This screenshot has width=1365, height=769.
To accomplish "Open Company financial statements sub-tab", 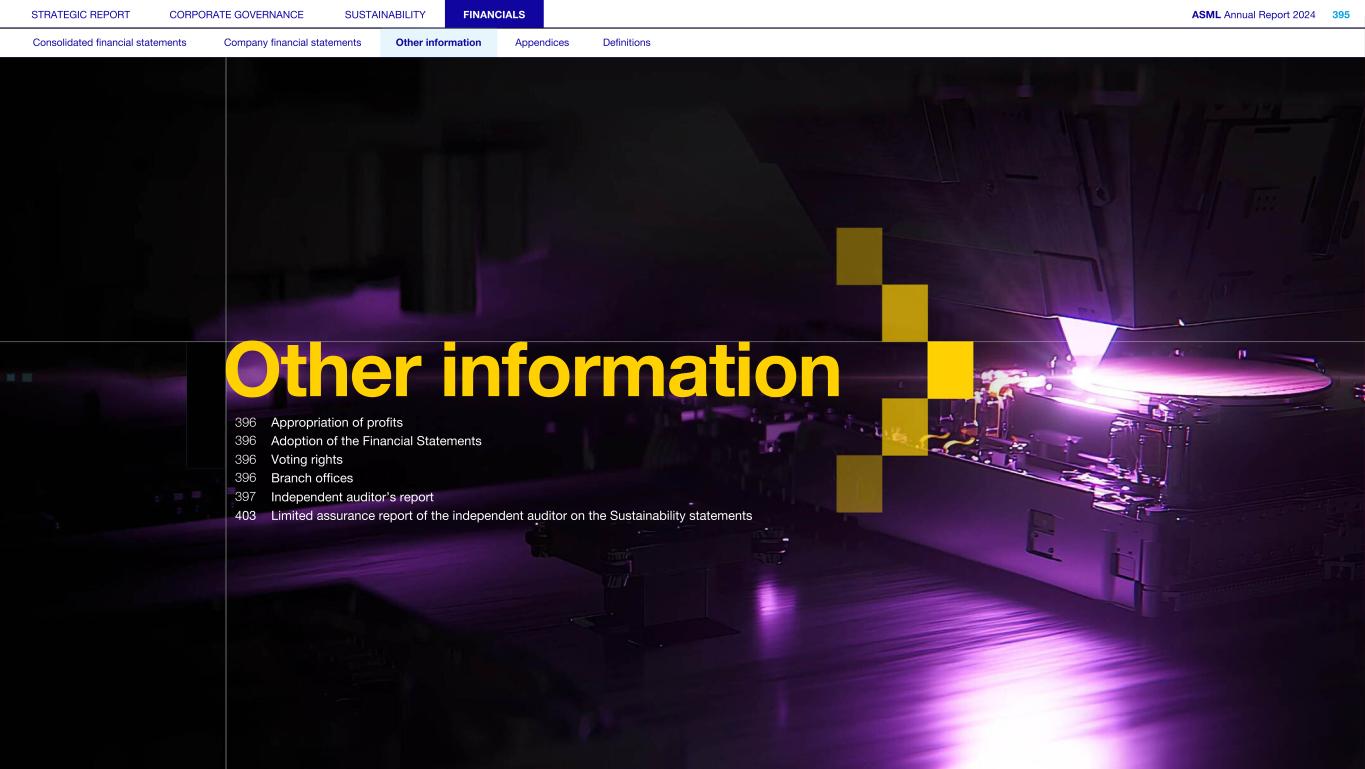I will click(292, 43).
